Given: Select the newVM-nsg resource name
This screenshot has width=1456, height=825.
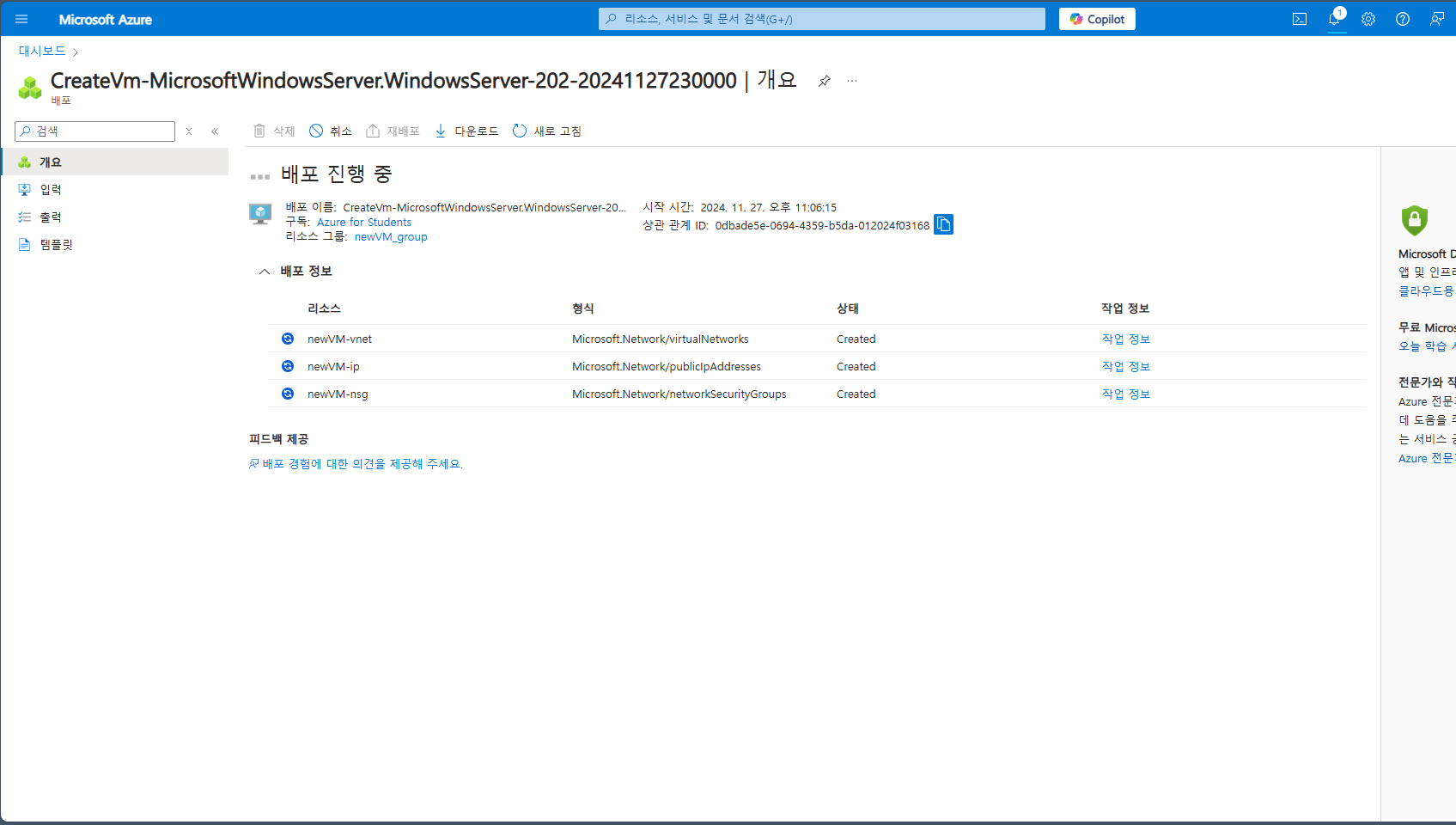Looking at the screenshot, I should pos(338,394).
